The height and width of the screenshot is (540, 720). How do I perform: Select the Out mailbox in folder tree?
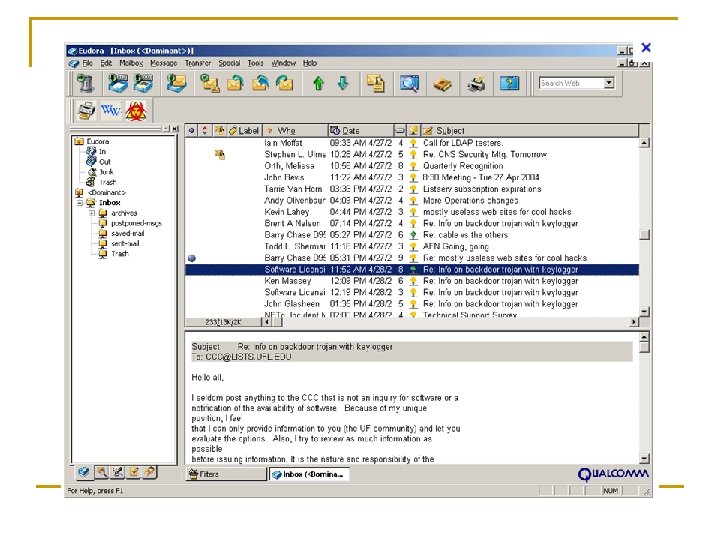(x=105, y=162)
